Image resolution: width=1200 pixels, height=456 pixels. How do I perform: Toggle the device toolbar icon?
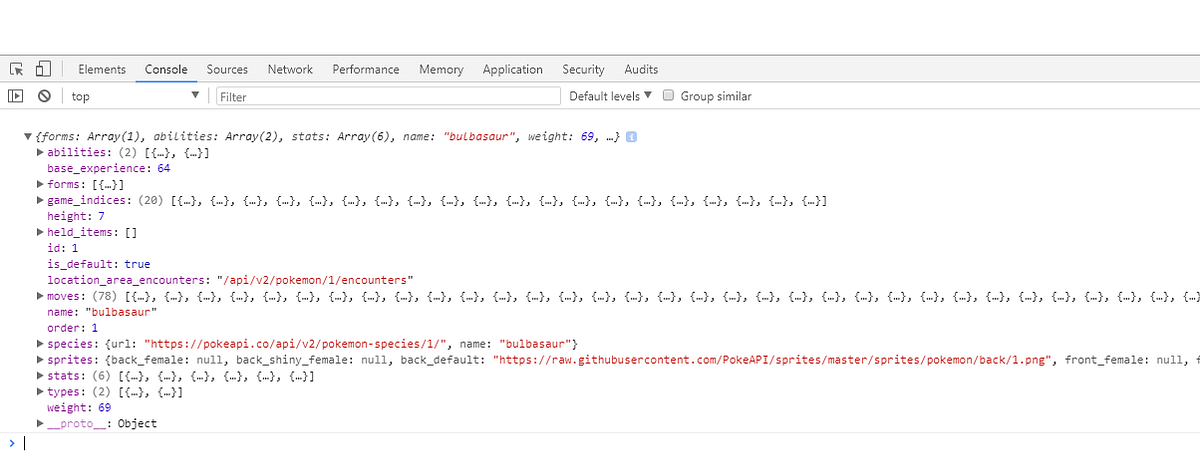coord(43,69)
